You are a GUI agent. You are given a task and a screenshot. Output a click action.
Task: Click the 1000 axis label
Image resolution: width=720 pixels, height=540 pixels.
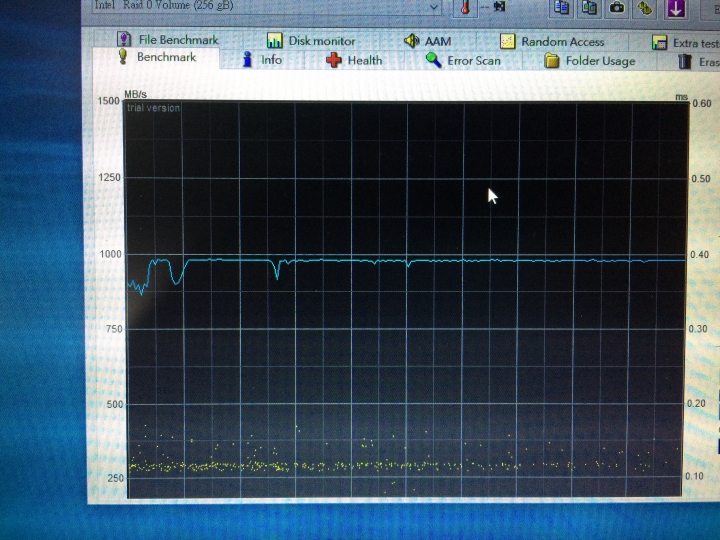111,254
